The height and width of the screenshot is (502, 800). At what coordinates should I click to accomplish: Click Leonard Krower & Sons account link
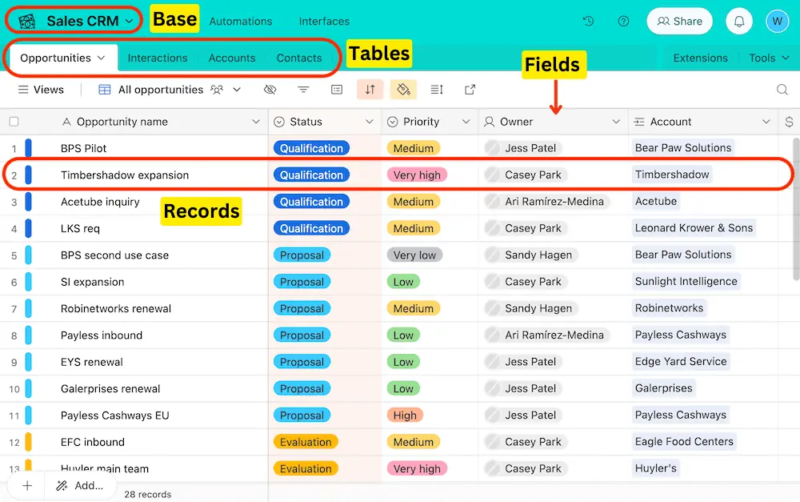click(x=693, y=228)
